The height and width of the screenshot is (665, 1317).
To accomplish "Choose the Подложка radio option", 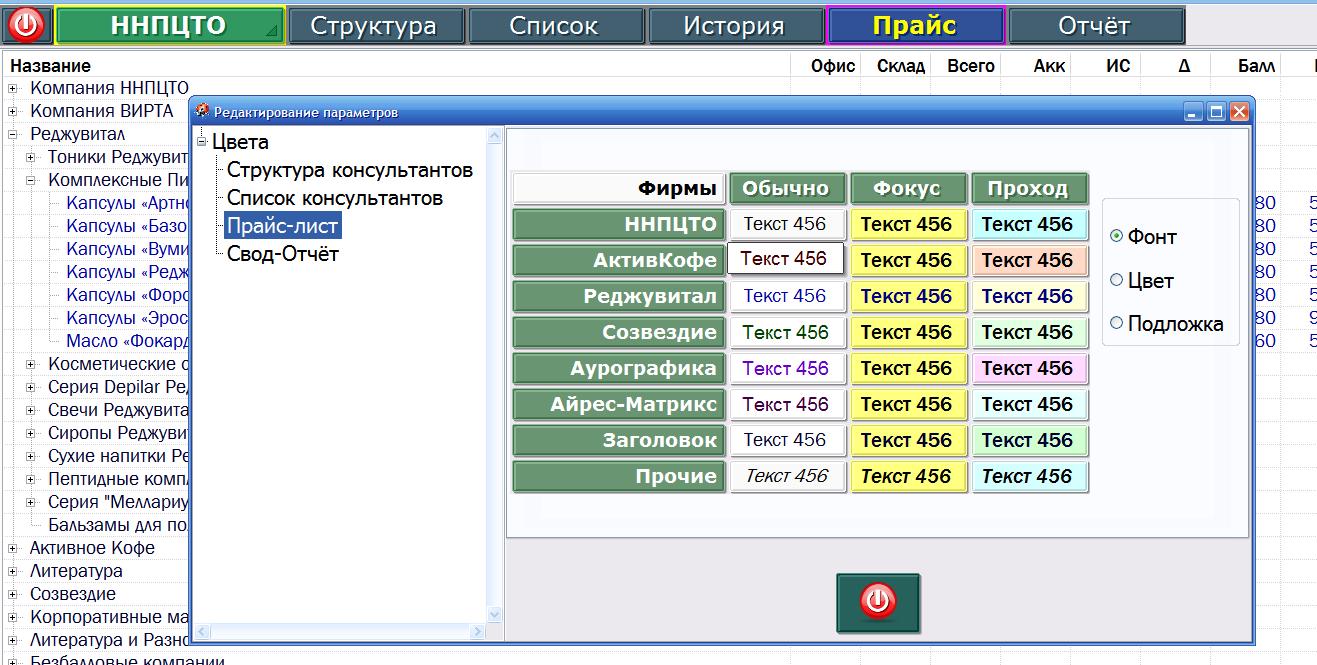I will [1117, 323].
